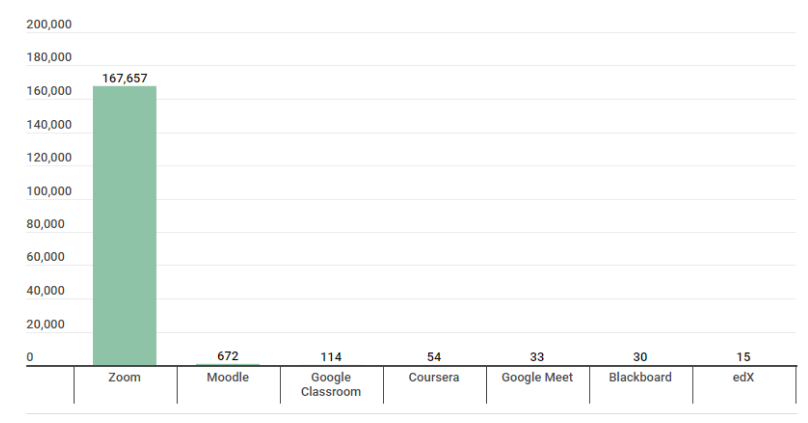Screen dimensions: 808x423
Task: Click the 167,657 value label above Zoom
Action: click(125, 78)
